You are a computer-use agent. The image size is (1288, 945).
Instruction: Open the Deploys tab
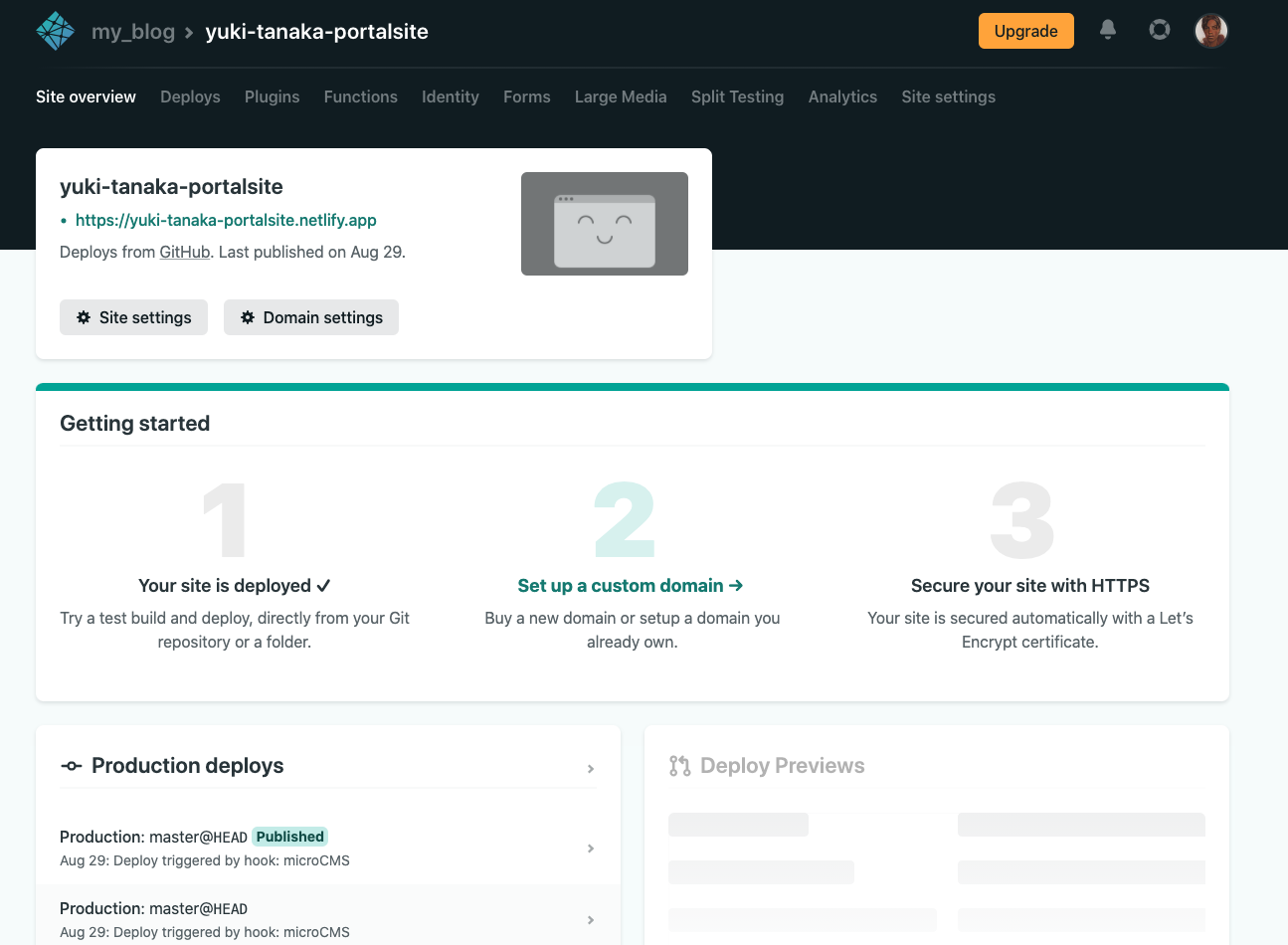click(x=190, y=96)
